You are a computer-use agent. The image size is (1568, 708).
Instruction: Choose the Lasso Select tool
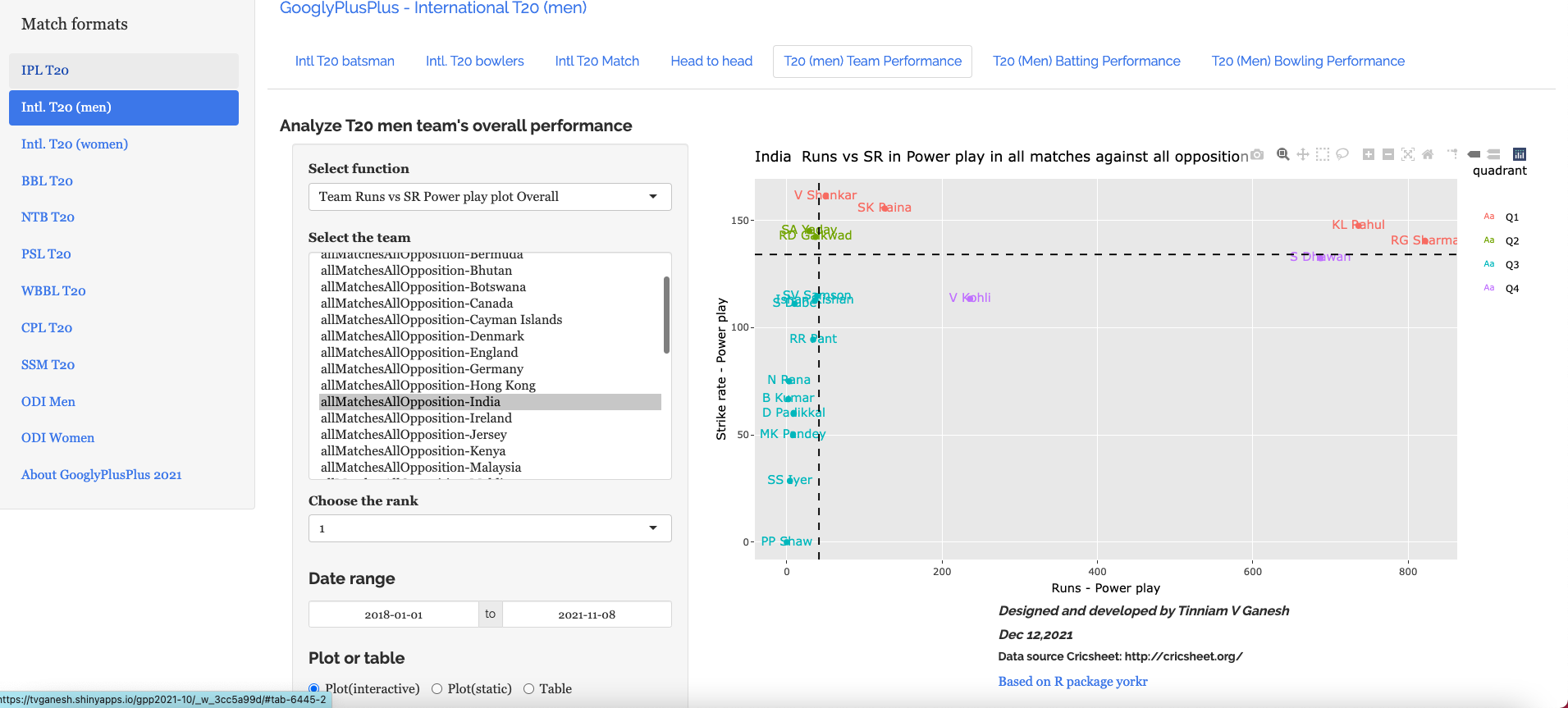(1342, 154)
